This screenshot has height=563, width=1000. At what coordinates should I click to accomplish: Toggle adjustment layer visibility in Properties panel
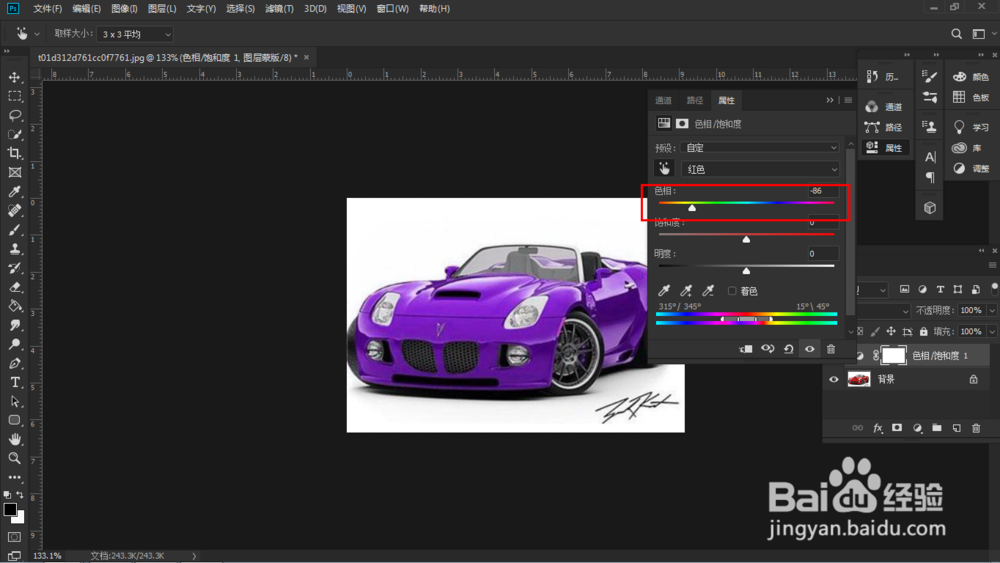point(809,349)
